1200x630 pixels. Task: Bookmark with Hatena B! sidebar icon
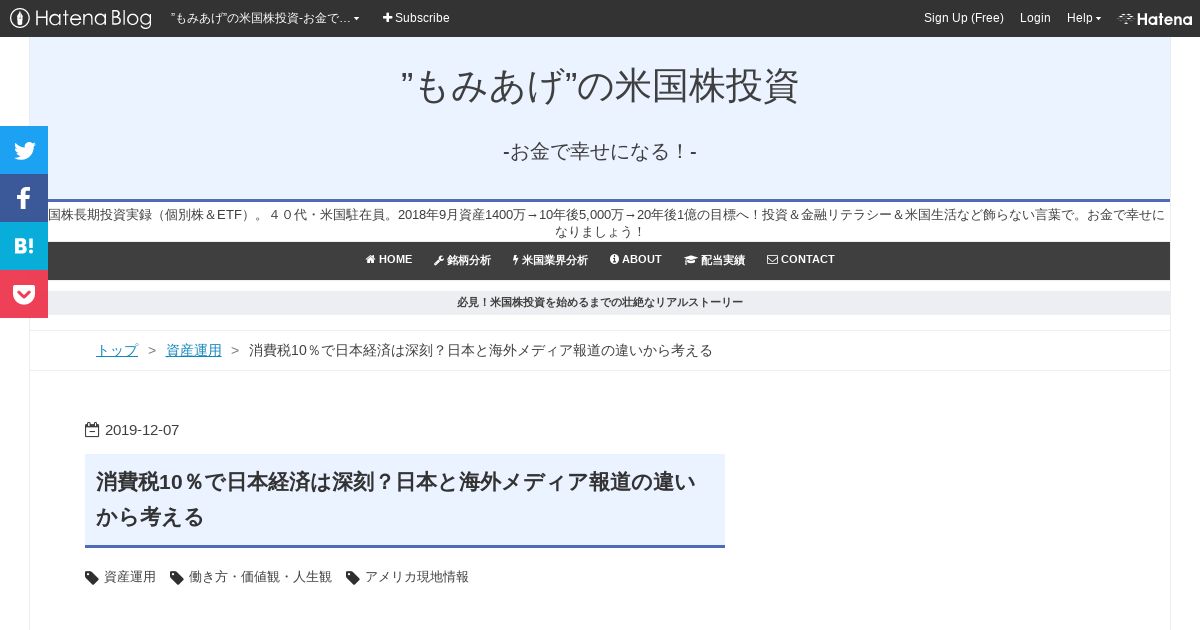coord(24,246)
